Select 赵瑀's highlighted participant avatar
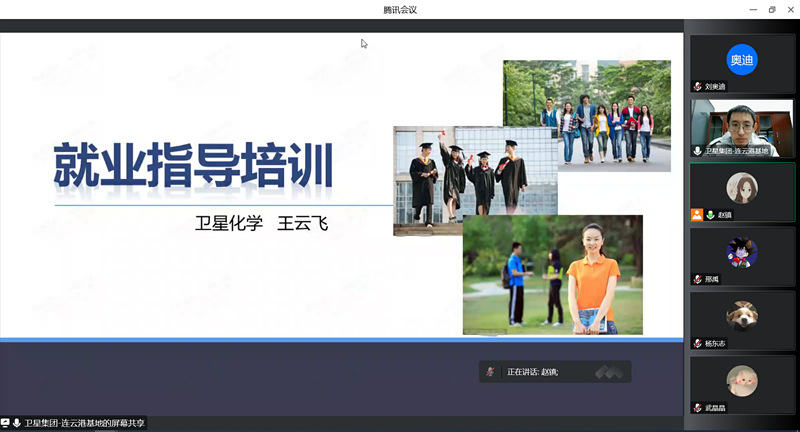 tap(741, 187)
